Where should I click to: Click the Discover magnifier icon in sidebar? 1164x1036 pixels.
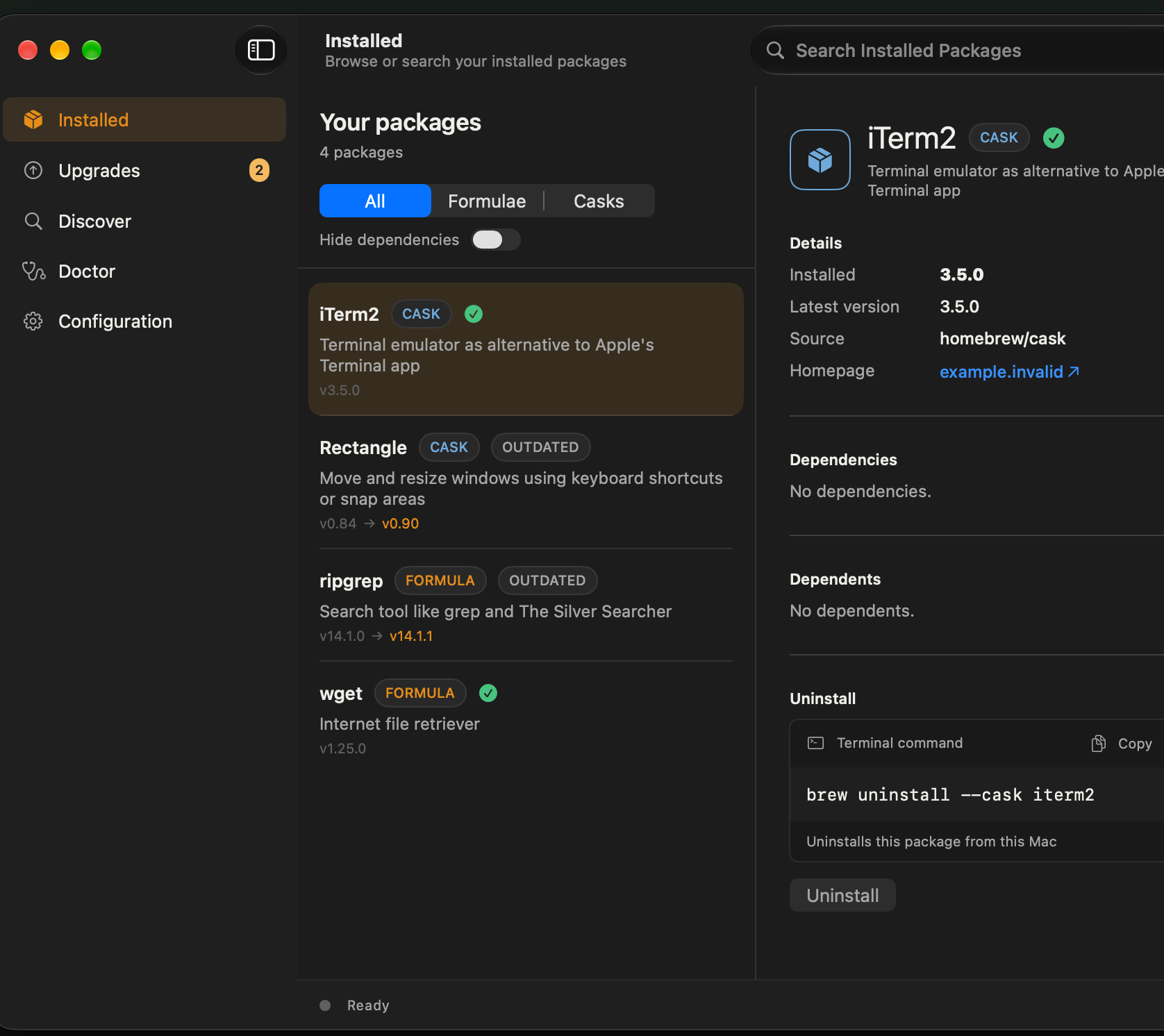tap(33, 221)
